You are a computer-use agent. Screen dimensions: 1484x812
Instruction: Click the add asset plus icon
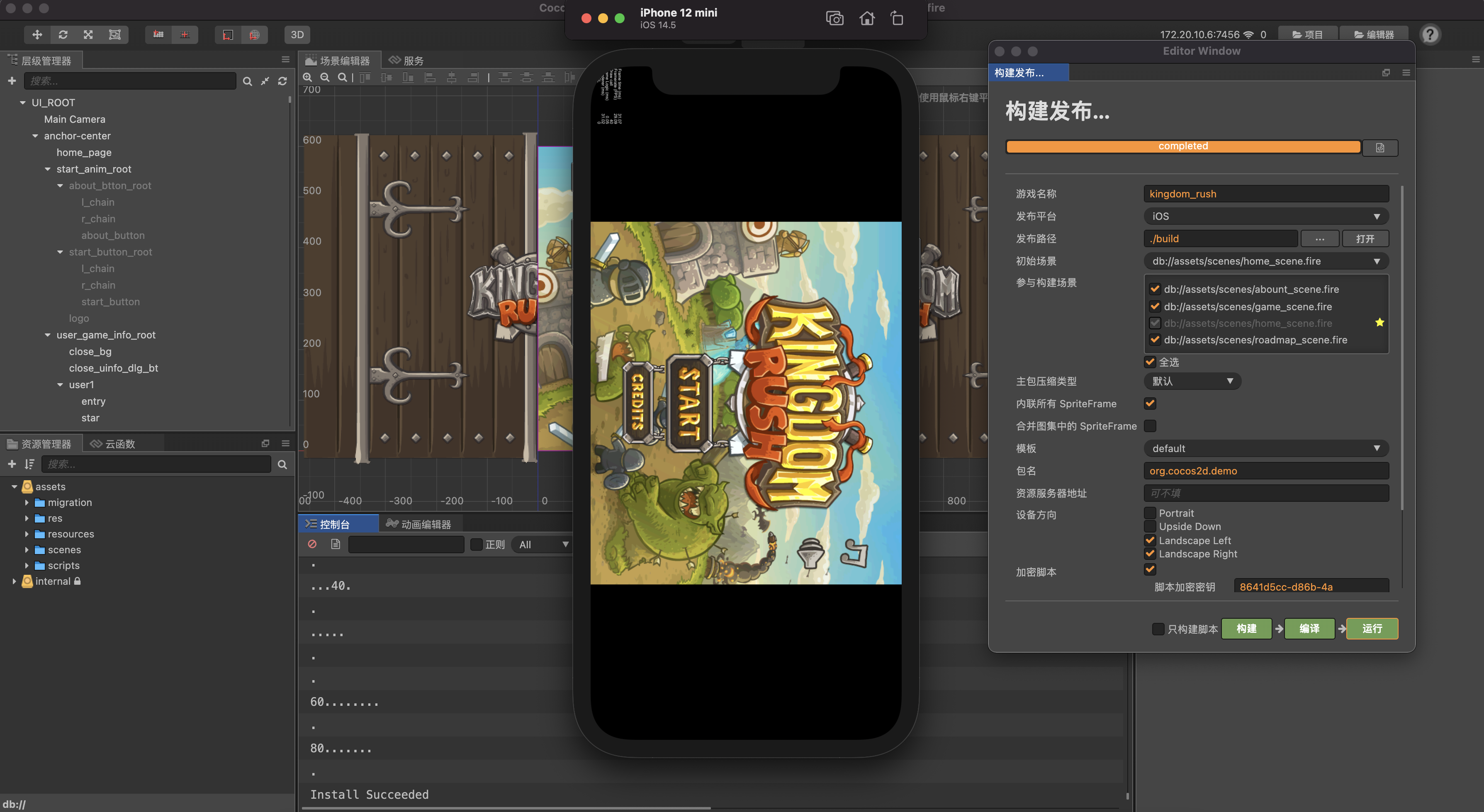[x=12, y=464]
